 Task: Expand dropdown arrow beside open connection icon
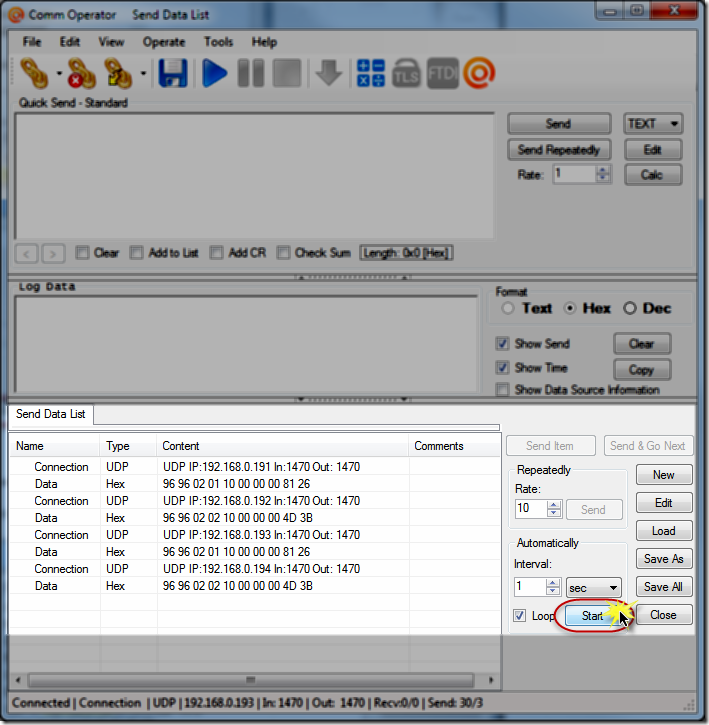click(x=59, y=73)
